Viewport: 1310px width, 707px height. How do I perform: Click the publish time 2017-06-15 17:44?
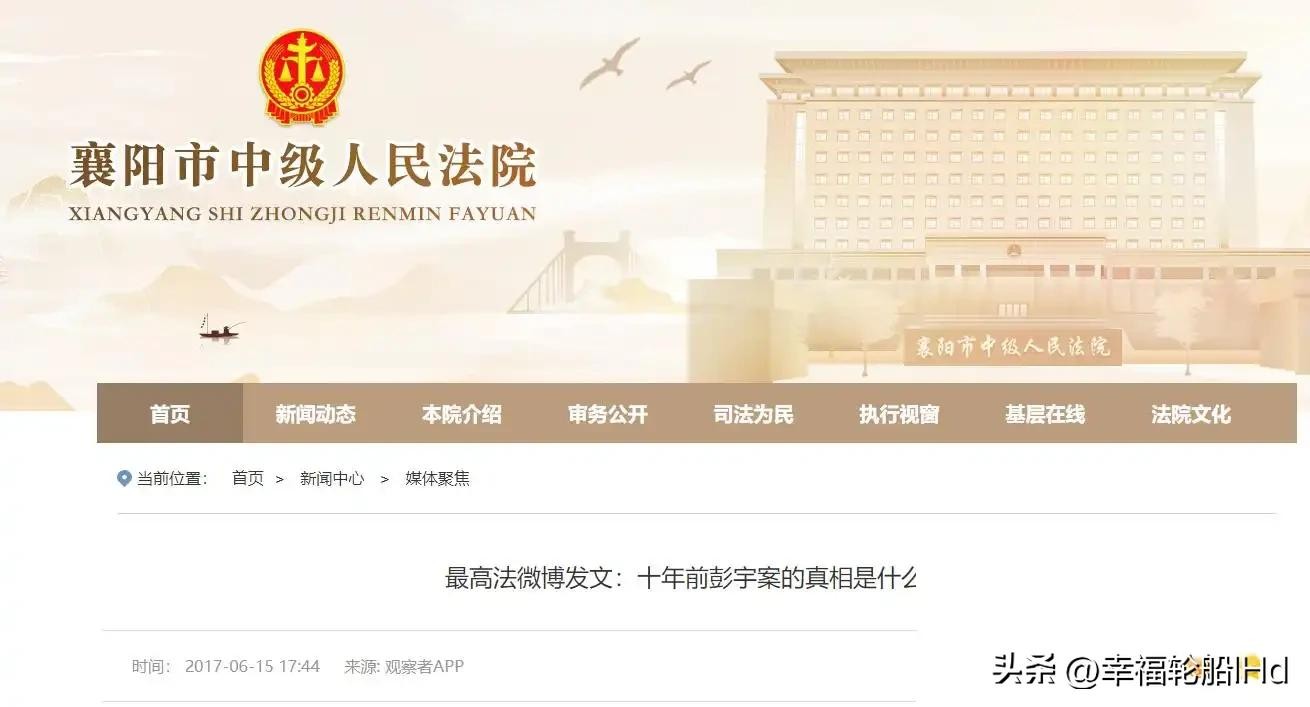pos(252,666)
